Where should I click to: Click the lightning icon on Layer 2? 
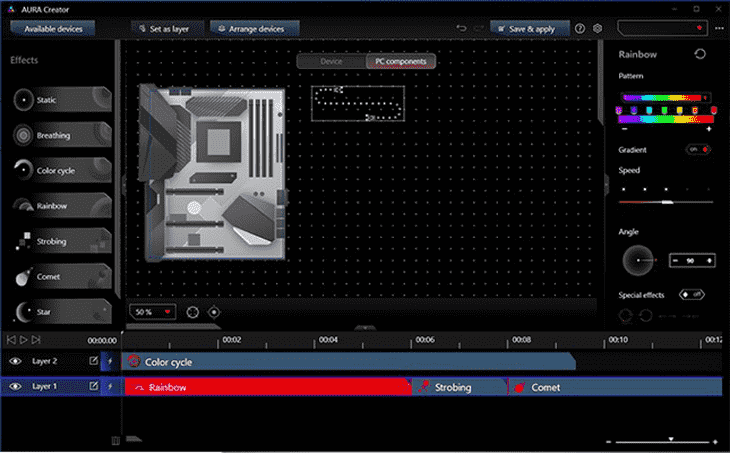(x=110, y=361)
